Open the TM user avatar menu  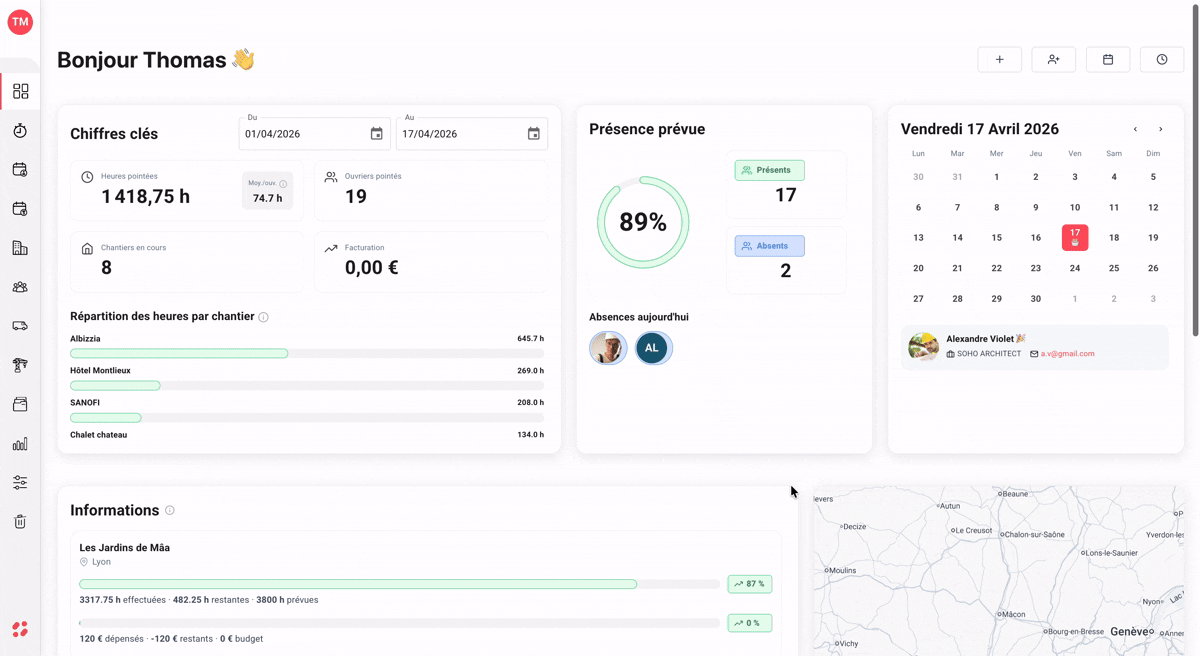(20, 22)
